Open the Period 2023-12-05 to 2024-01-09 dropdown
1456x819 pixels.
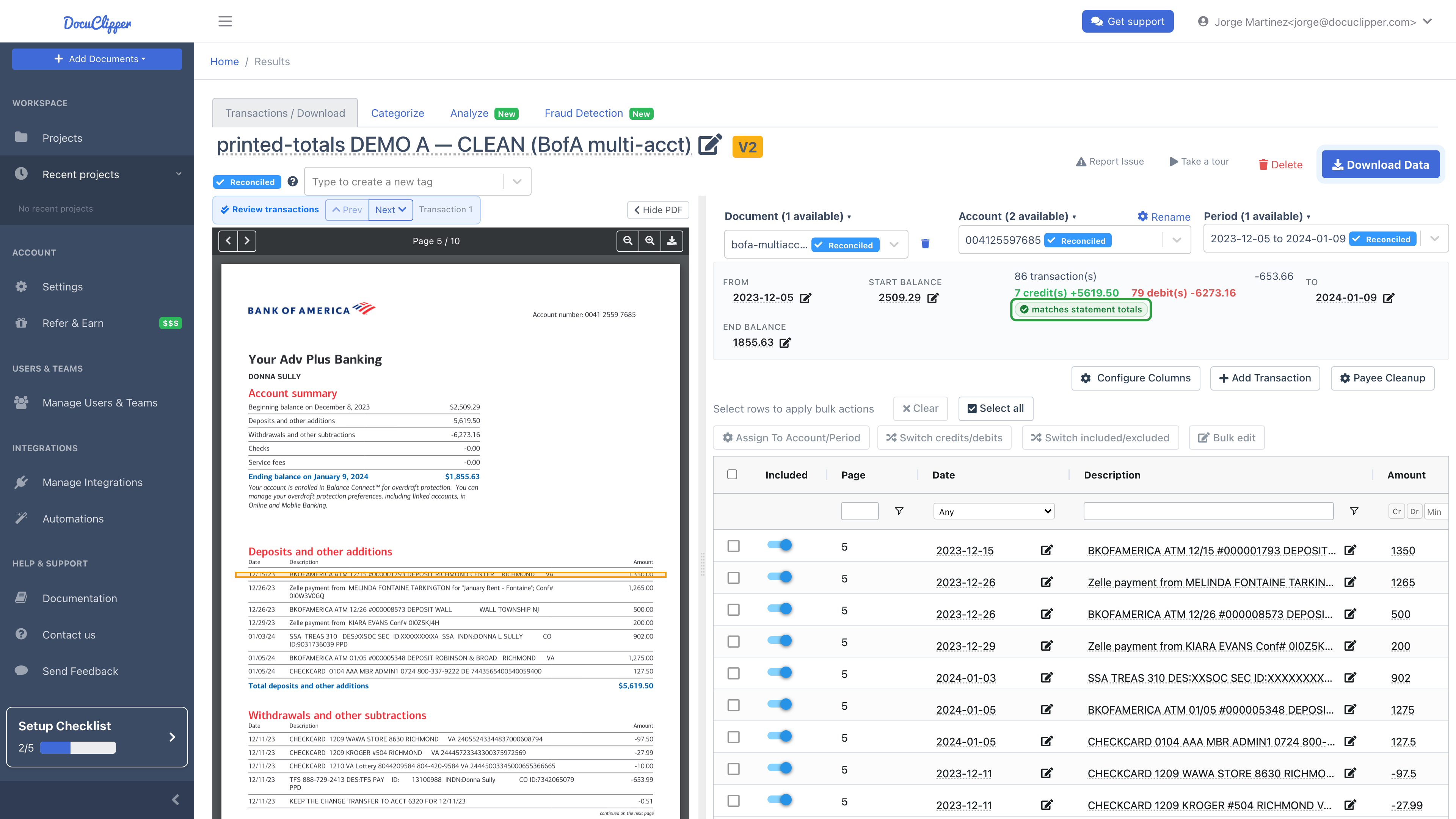tap(1434, 238)
